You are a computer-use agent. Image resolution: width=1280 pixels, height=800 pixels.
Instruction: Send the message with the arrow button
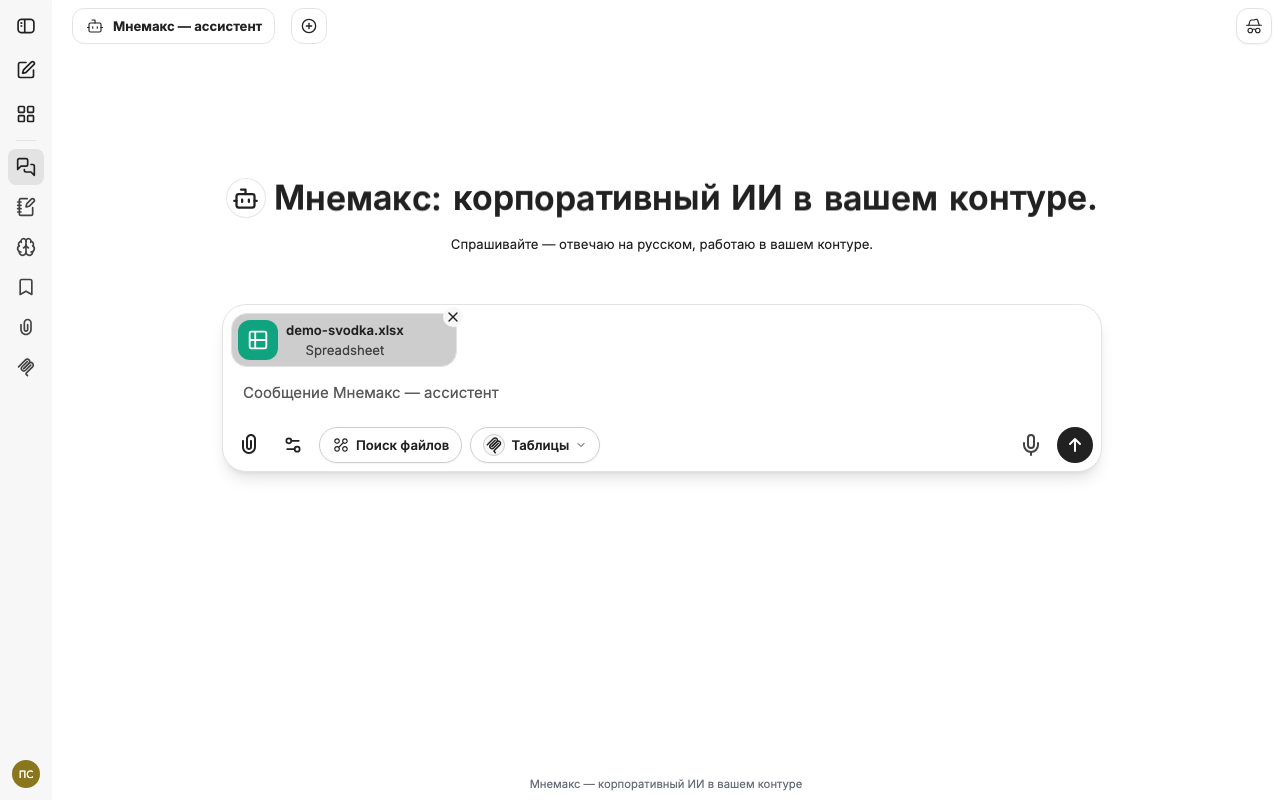tap(1075, 445)
